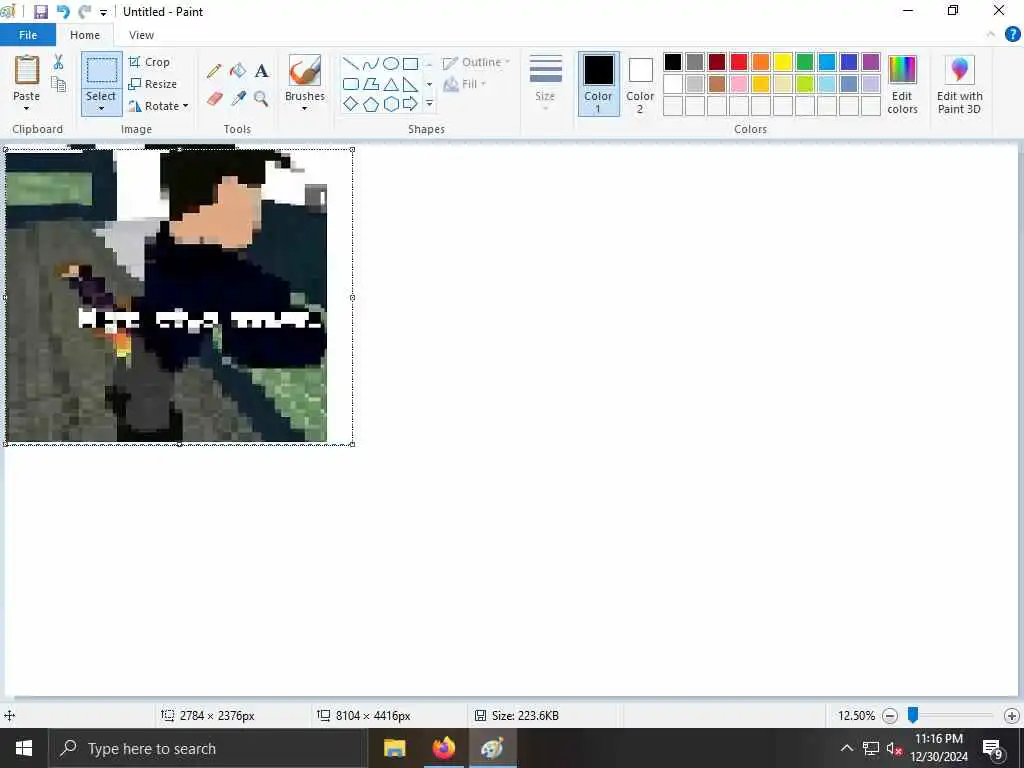
Task: Select the Text tool
Action: (x=261, y=71)
